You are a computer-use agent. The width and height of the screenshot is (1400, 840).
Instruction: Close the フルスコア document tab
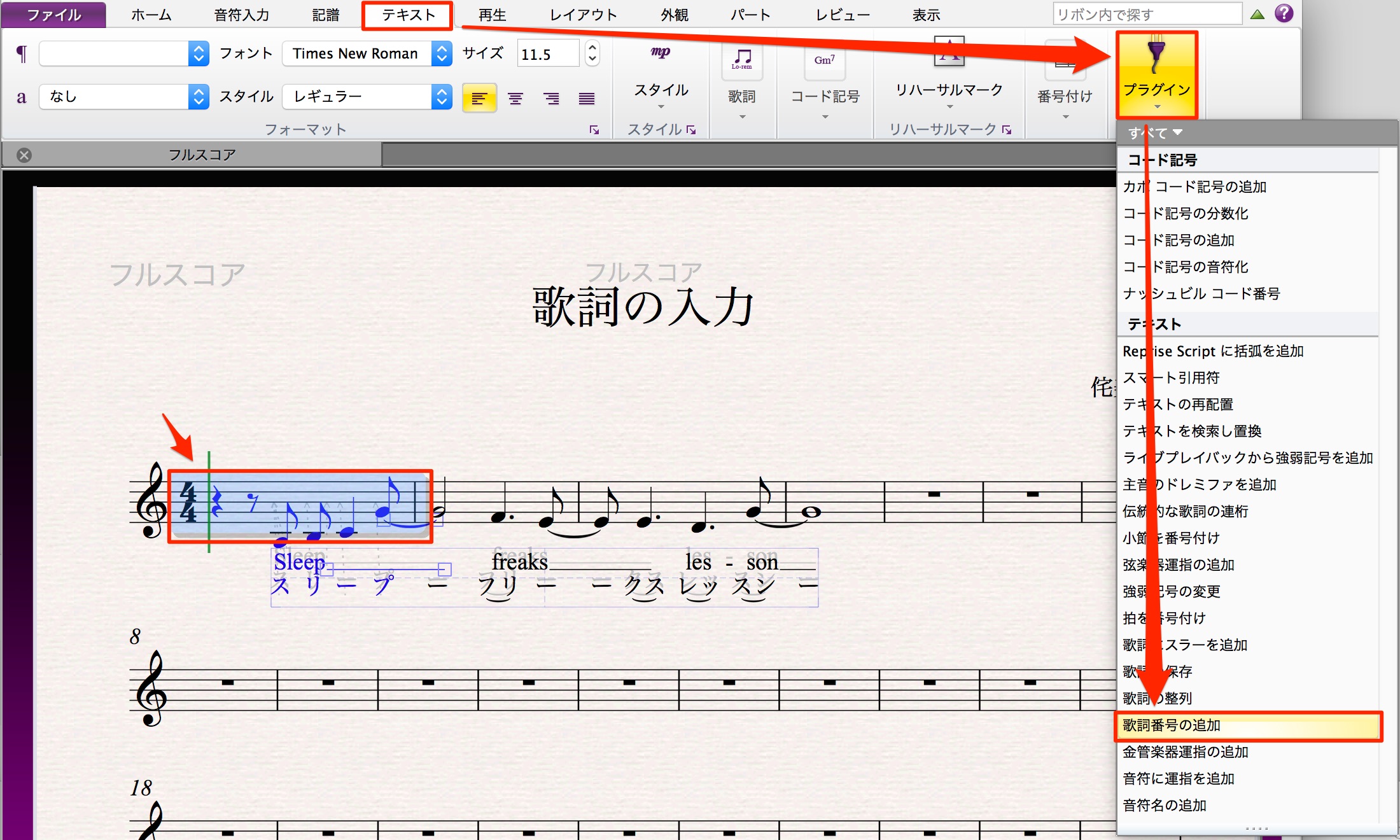tap(24, 155)
